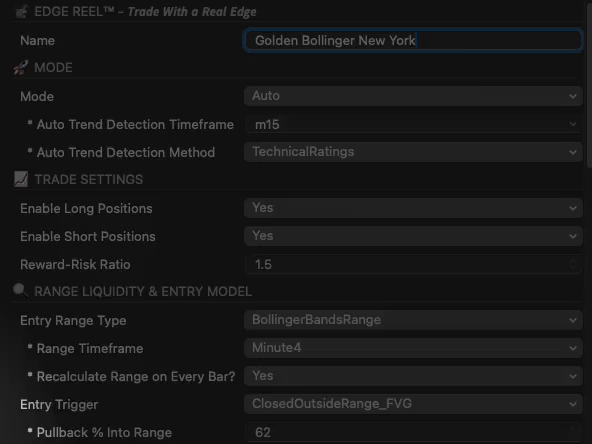This screenshot has height=444, width=592.
Task: Open Entry Trigger dropdown
Action: click(413, 404)
